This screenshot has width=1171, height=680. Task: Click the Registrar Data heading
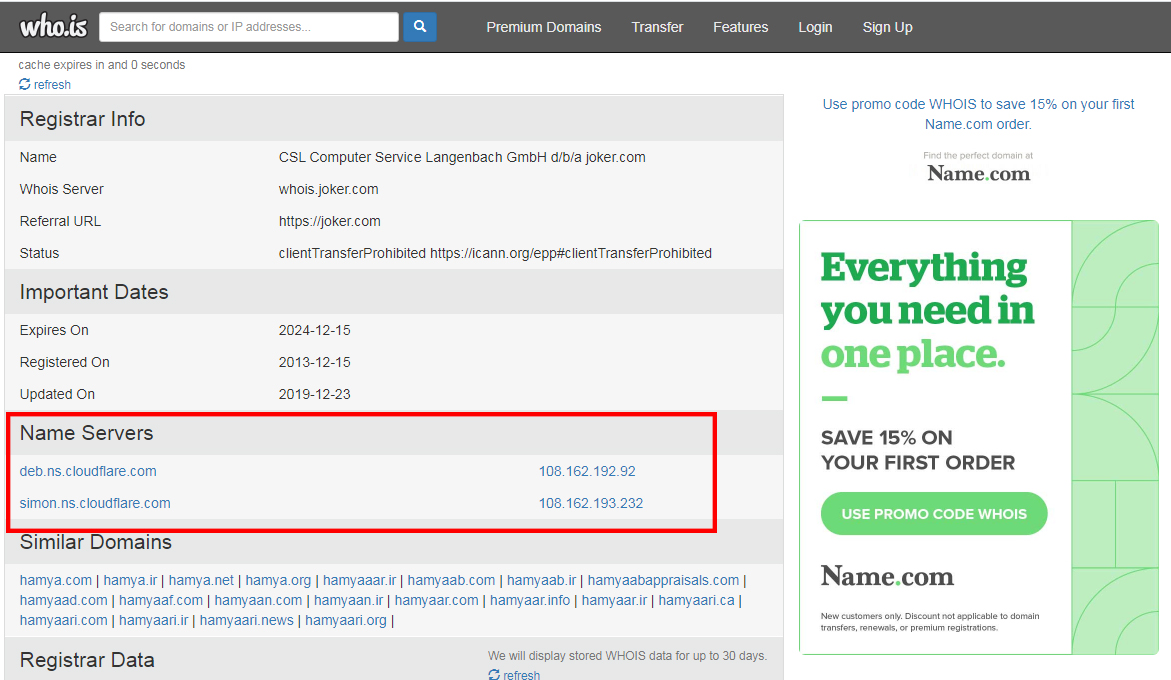[87, 660]
